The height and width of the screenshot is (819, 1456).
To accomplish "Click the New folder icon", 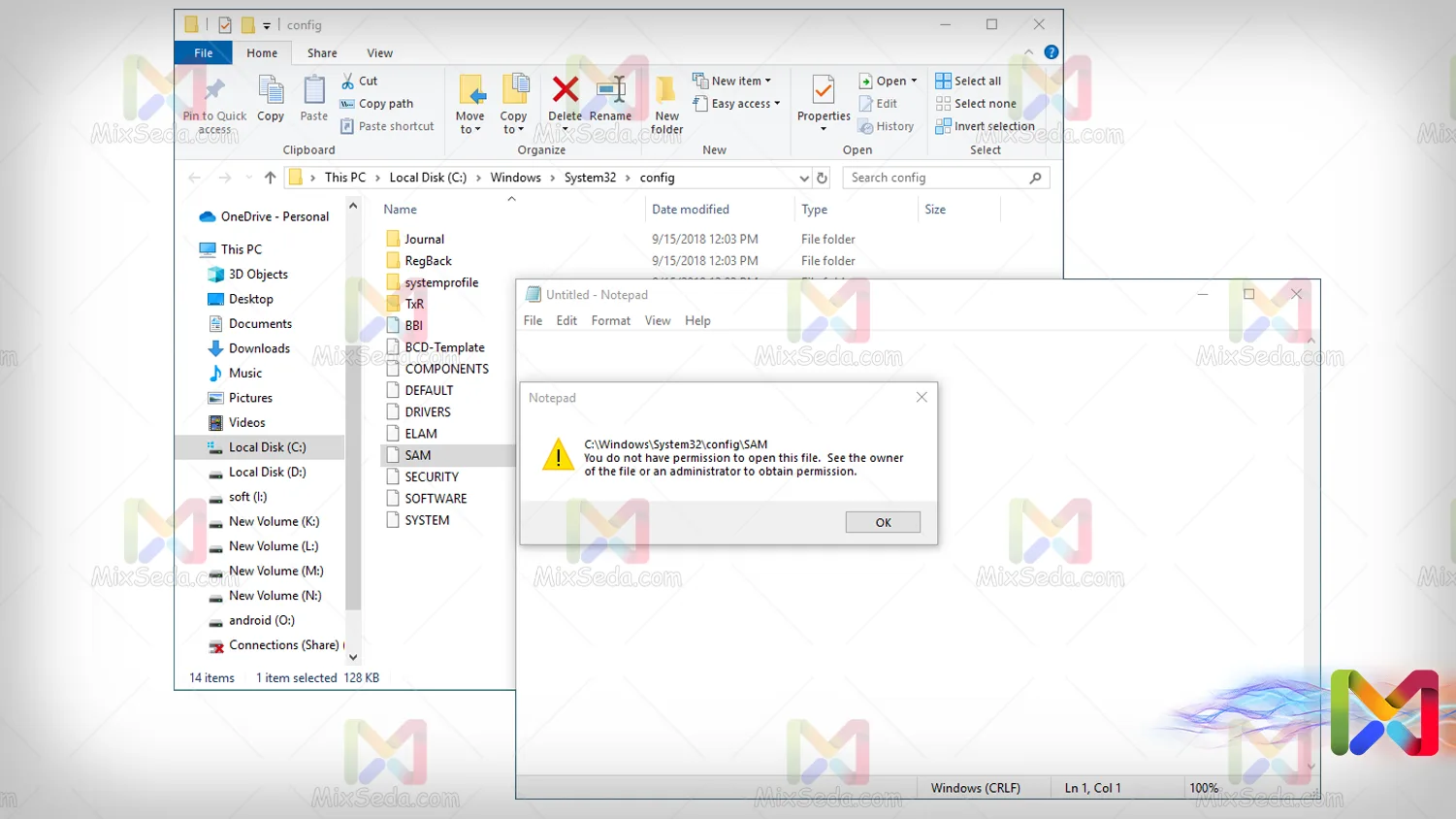I will (666, 91).
